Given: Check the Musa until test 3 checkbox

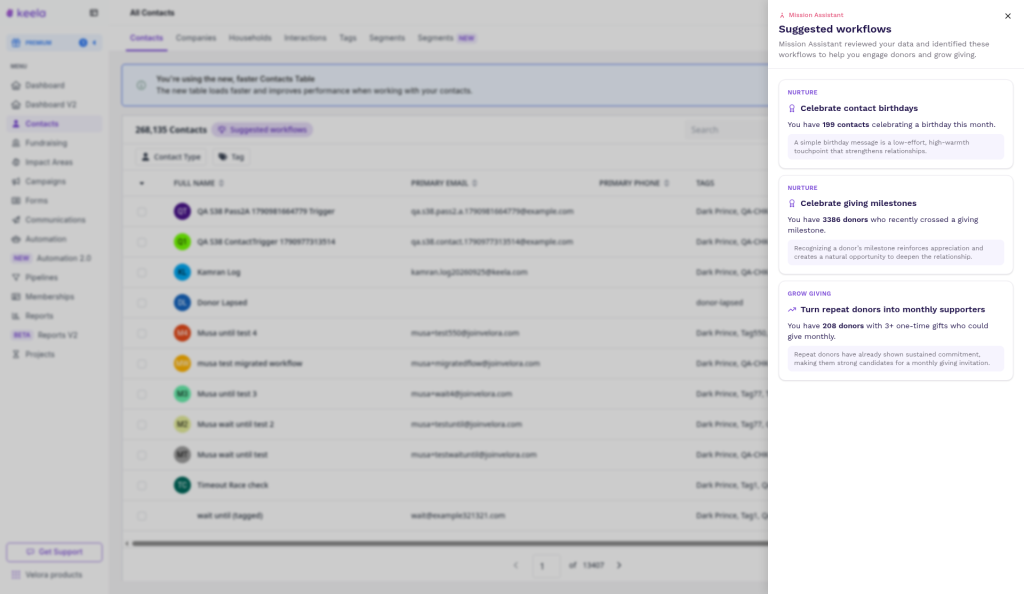Looking at the screenshot, I should (142, 394).
